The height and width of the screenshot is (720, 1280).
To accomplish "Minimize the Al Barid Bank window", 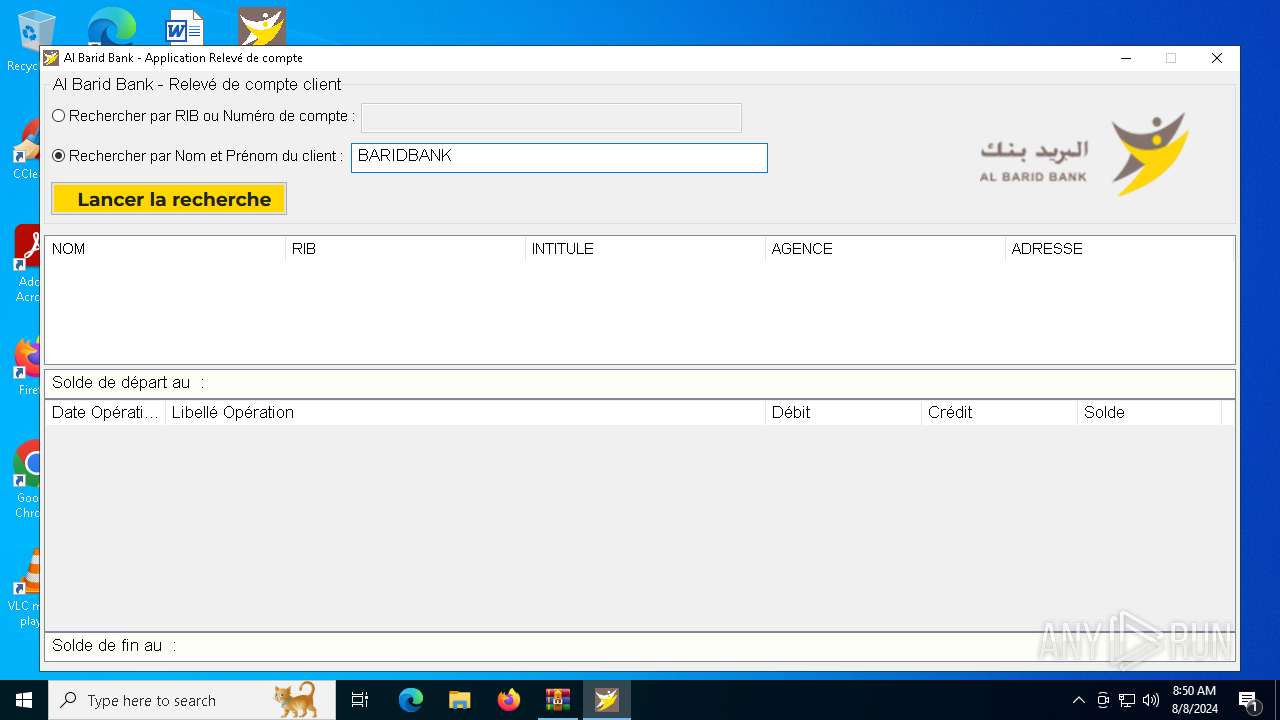I will pos(1126,58).
